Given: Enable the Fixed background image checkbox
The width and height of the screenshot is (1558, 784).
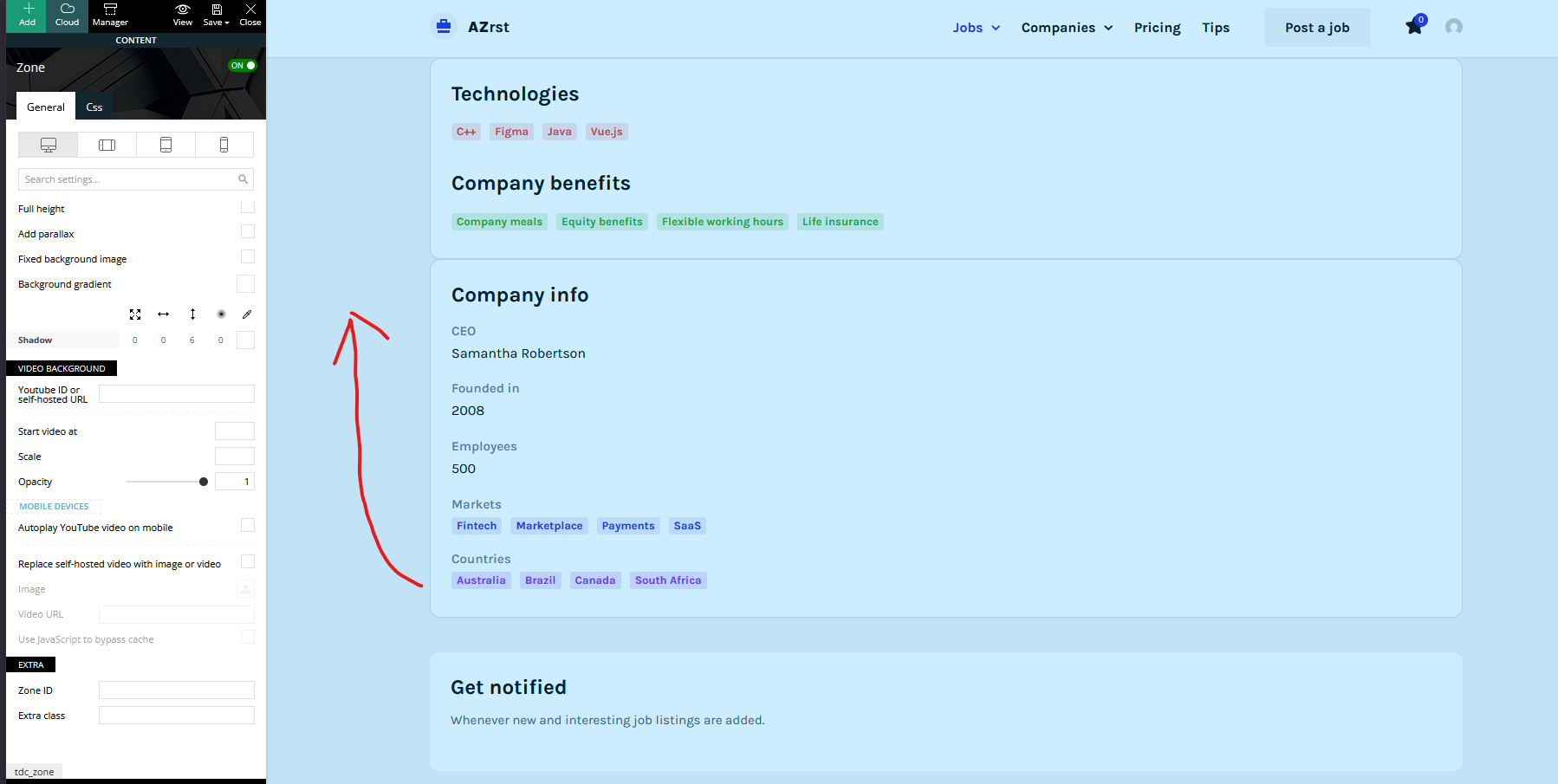Looking at the screenshot, I should click(248, 256).
